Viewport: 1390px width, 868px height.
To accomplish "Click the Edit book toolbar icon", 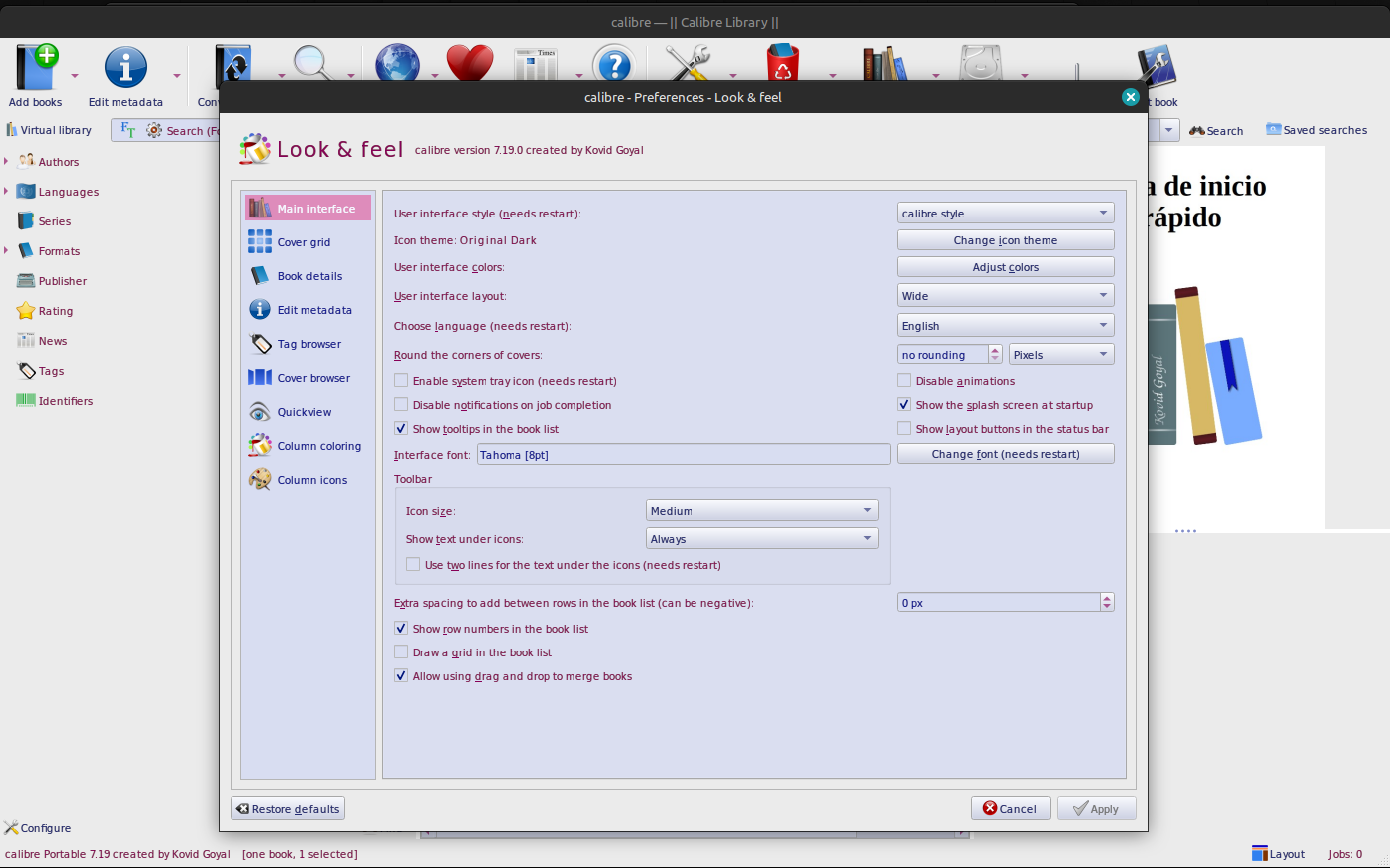I will pos(1156,68).
